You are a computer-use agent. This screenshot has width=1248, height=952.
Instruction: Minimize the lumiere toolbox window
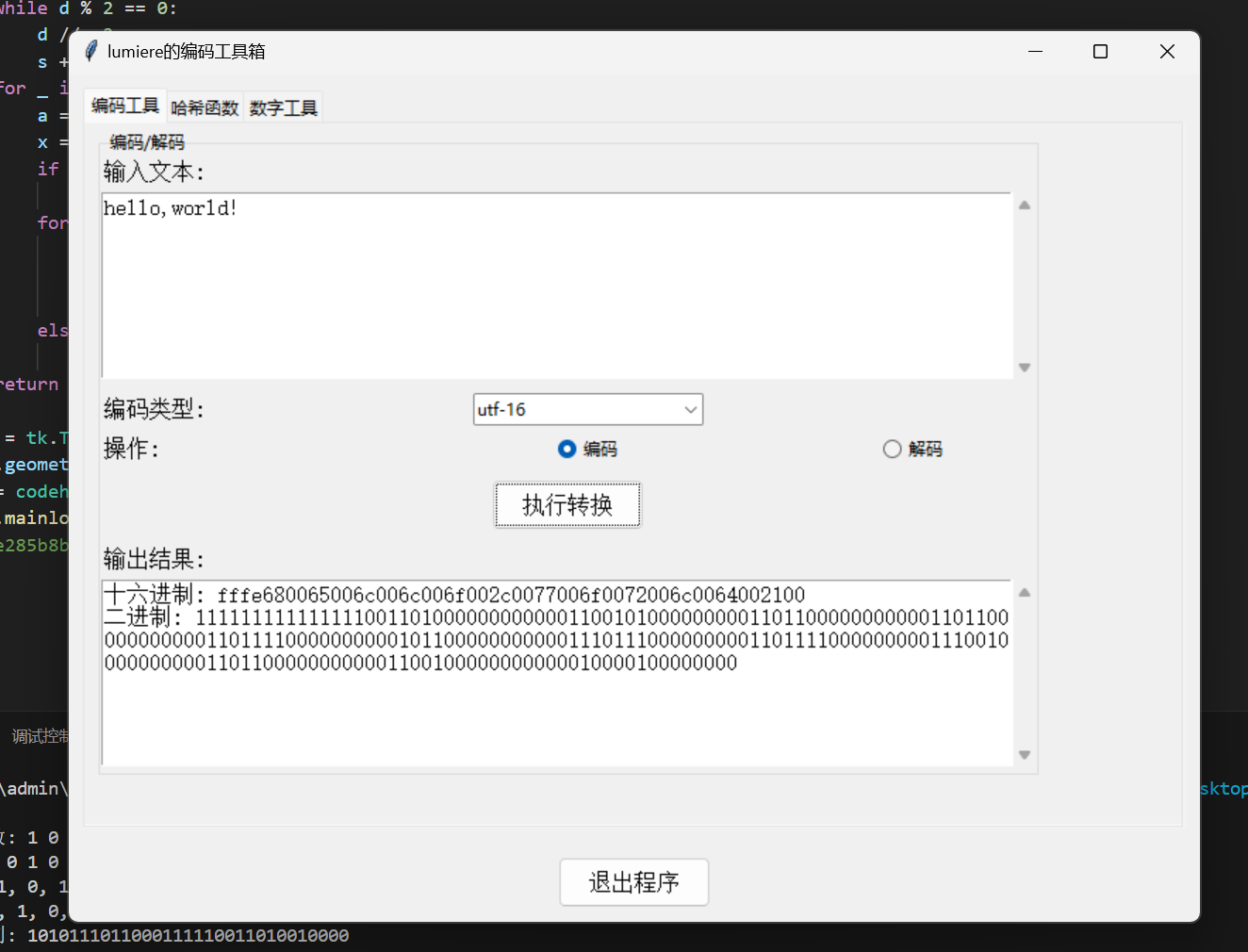tap(1035, 51)
